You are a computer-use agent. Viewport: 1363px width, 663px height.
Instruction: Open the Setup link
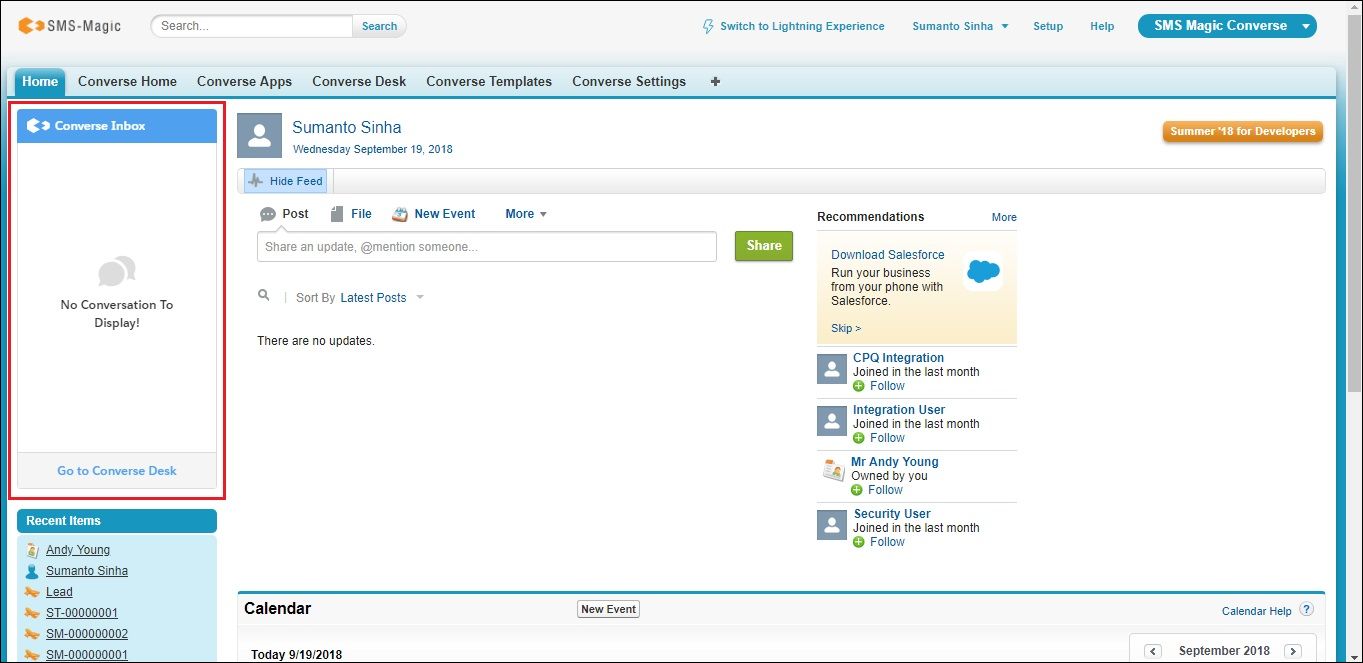coord(1048,26)
